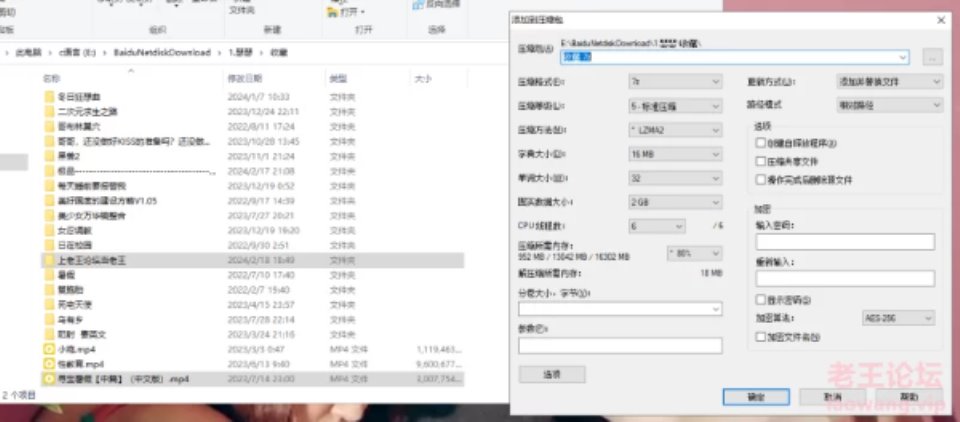Select the 二次元求生之路 folder name
The height and width of the screenshot is (422, 960).
coord(88,111)
